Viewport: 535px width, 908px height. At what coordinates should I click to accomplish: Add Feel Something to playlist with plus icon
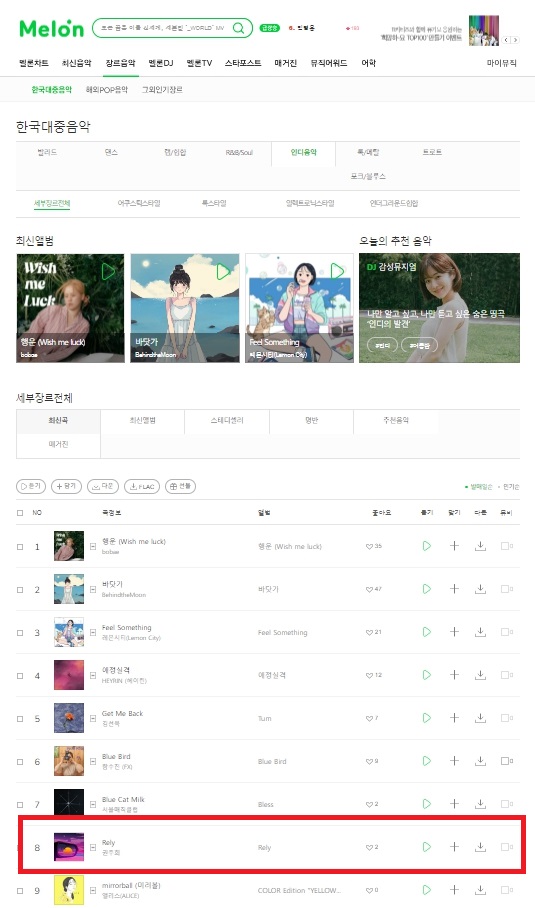pos(454,632)
